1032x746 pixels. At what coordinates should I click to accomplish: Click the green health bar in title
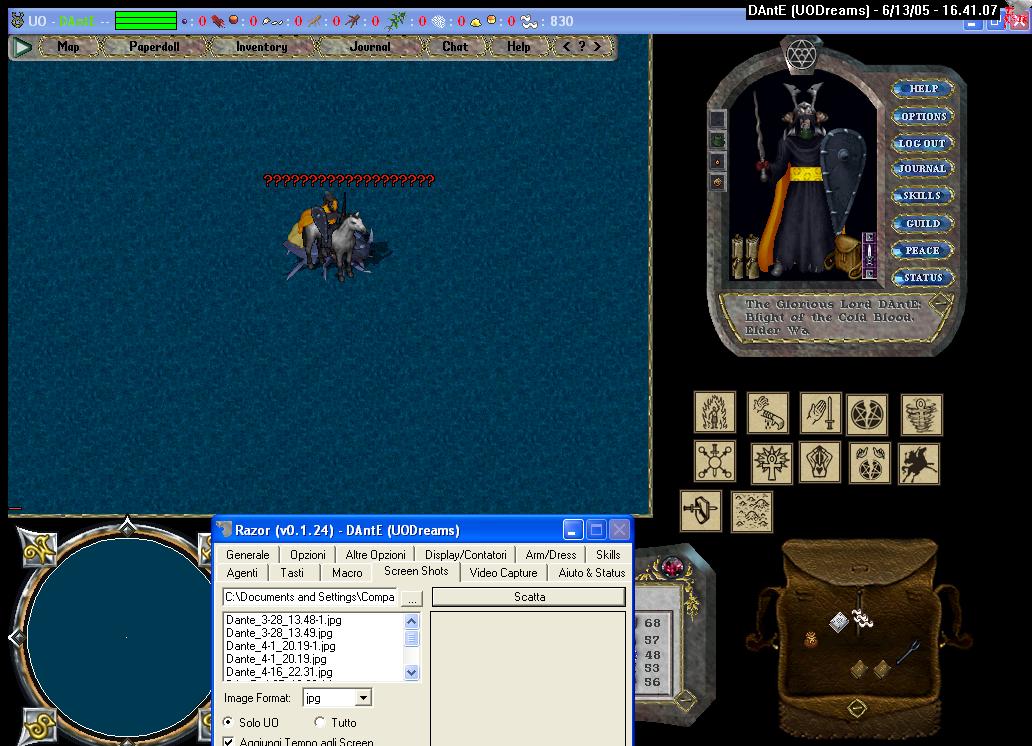click(x=145, y=20)
